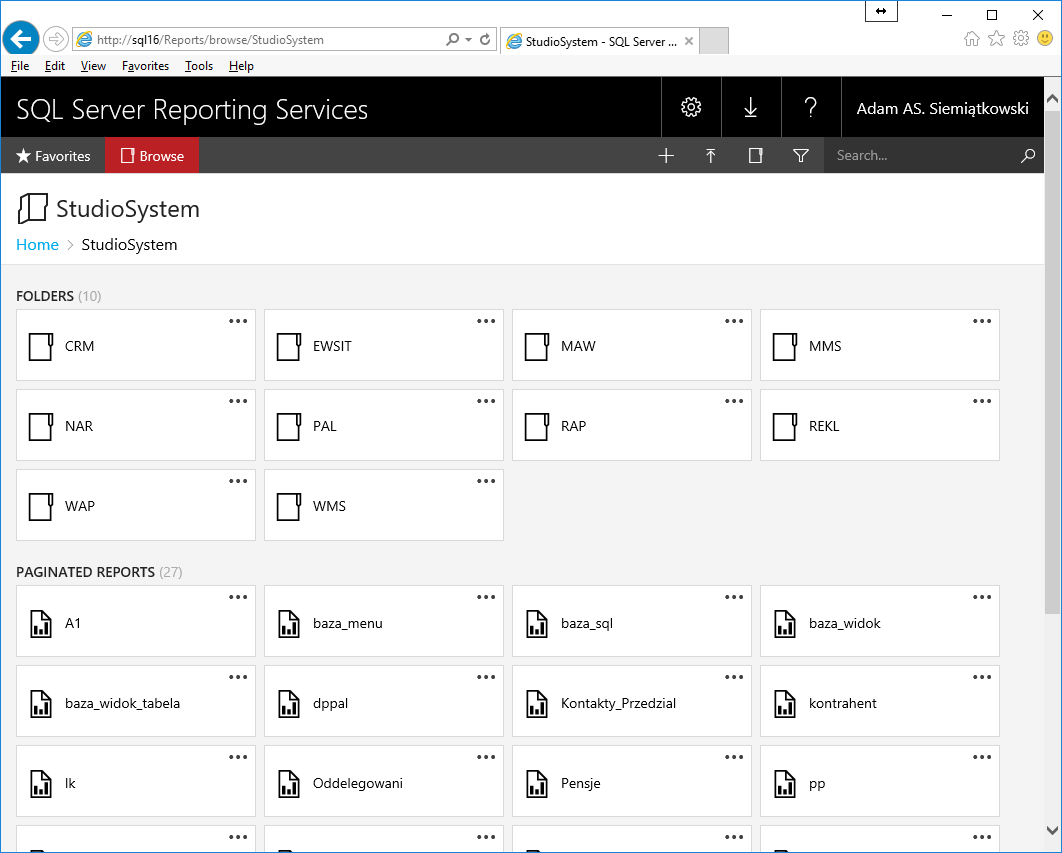Expand the ellipsis menu on WMS folder
Image resolution: width=1062 pixels, height=853 pixels.
point(486,481)
